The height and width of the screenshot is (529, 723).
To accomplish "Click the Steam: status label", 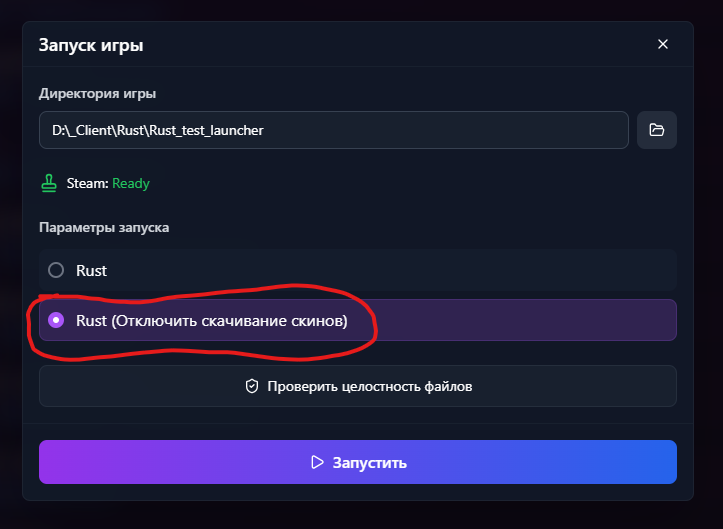I will point(86,183).
